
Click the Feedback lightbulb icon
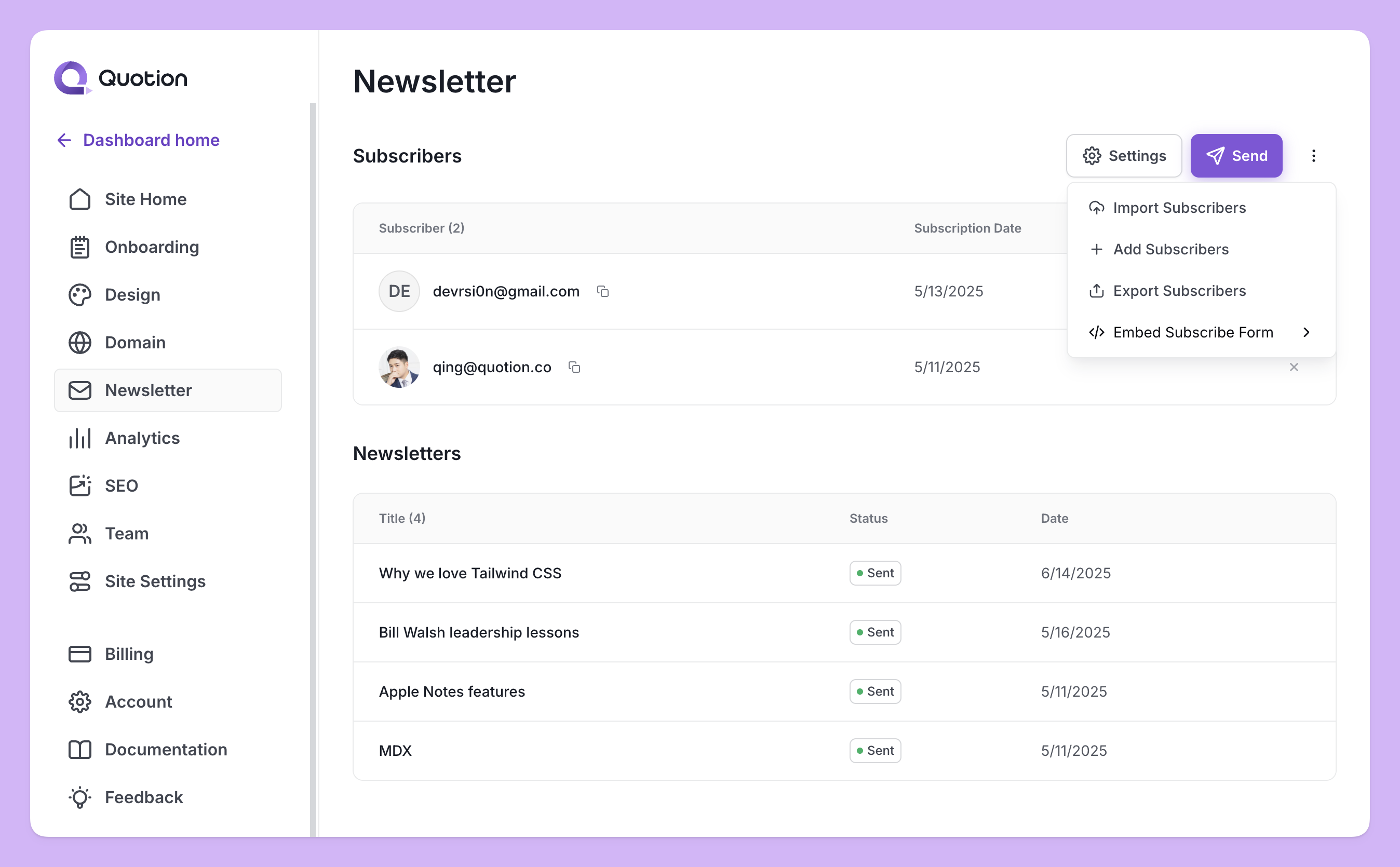[80, 797]
